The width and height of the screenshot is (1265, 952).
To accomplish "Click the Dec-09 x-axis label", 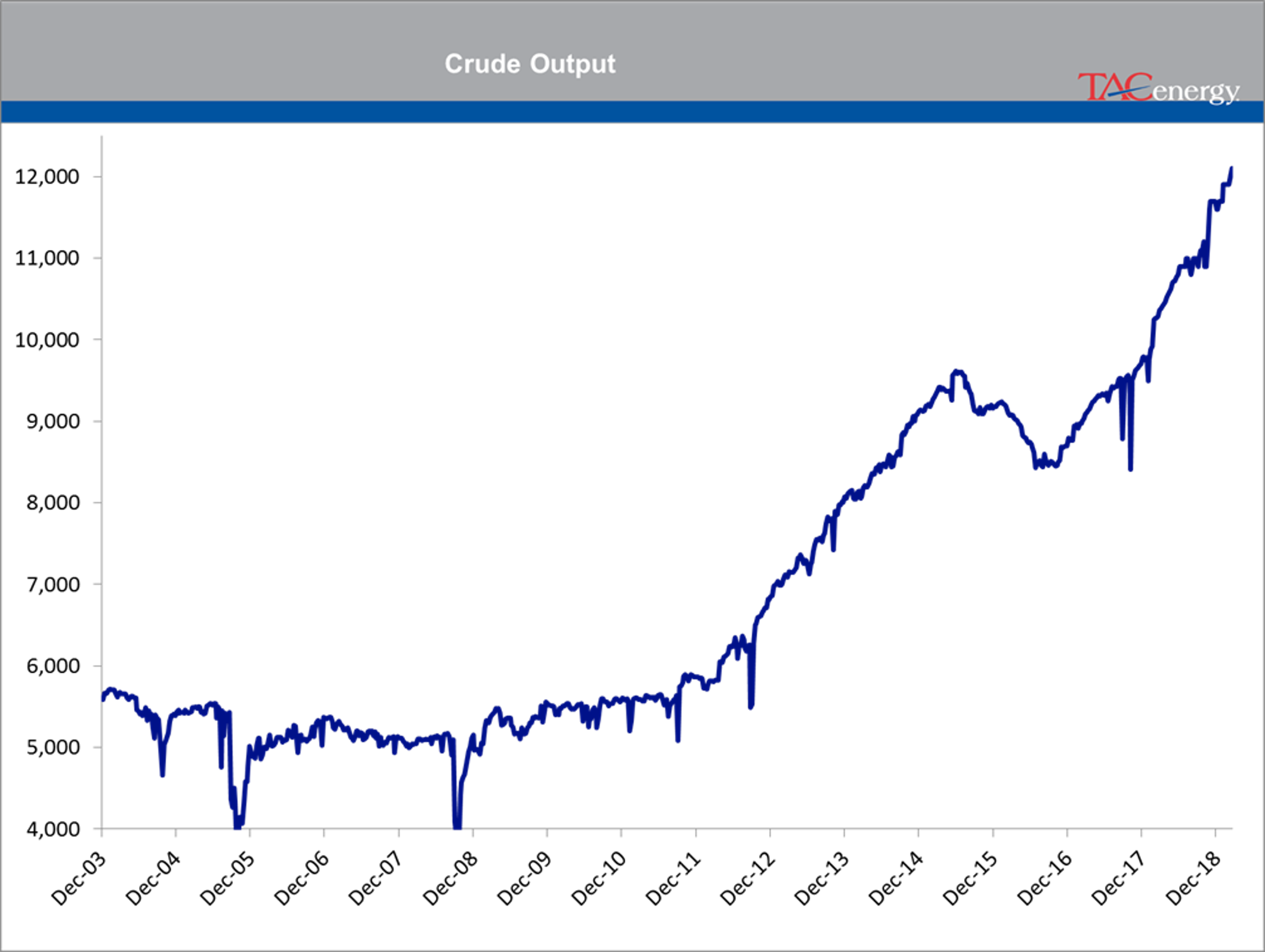I will (x=524, y=879).
